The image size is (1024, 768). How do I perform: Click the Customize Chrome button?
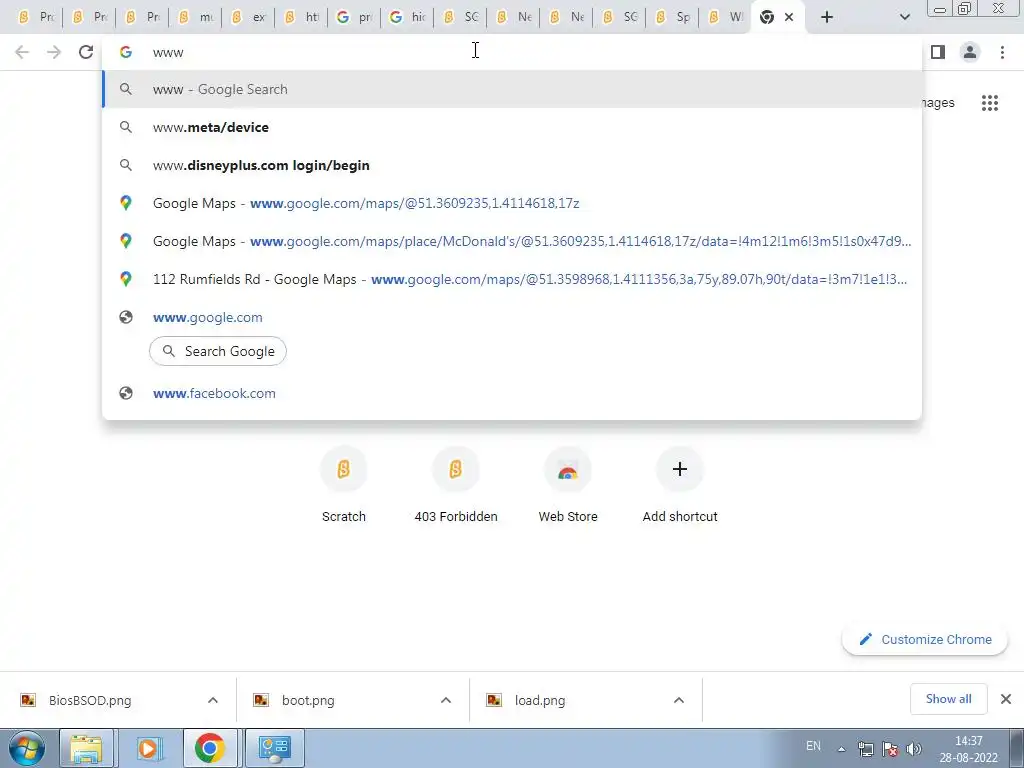coord(925,639)
